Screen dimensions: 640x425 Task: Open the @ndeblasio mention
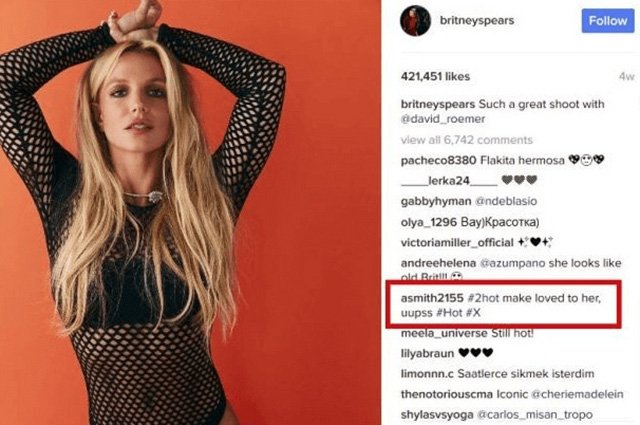506,201
